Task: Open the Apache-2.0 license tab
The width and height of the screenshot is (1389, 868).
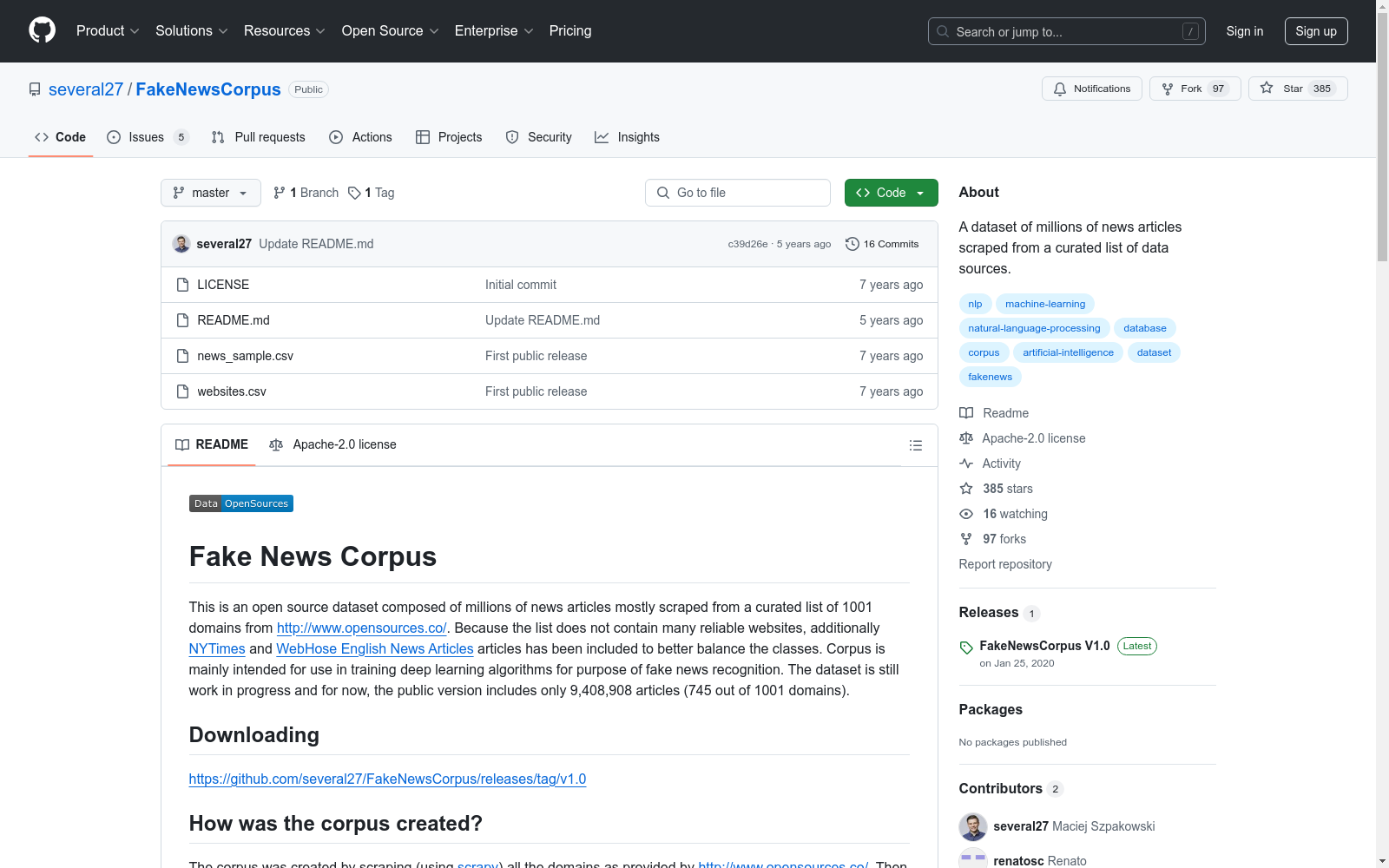Action: pyautogui.click(x=332, y=444)
